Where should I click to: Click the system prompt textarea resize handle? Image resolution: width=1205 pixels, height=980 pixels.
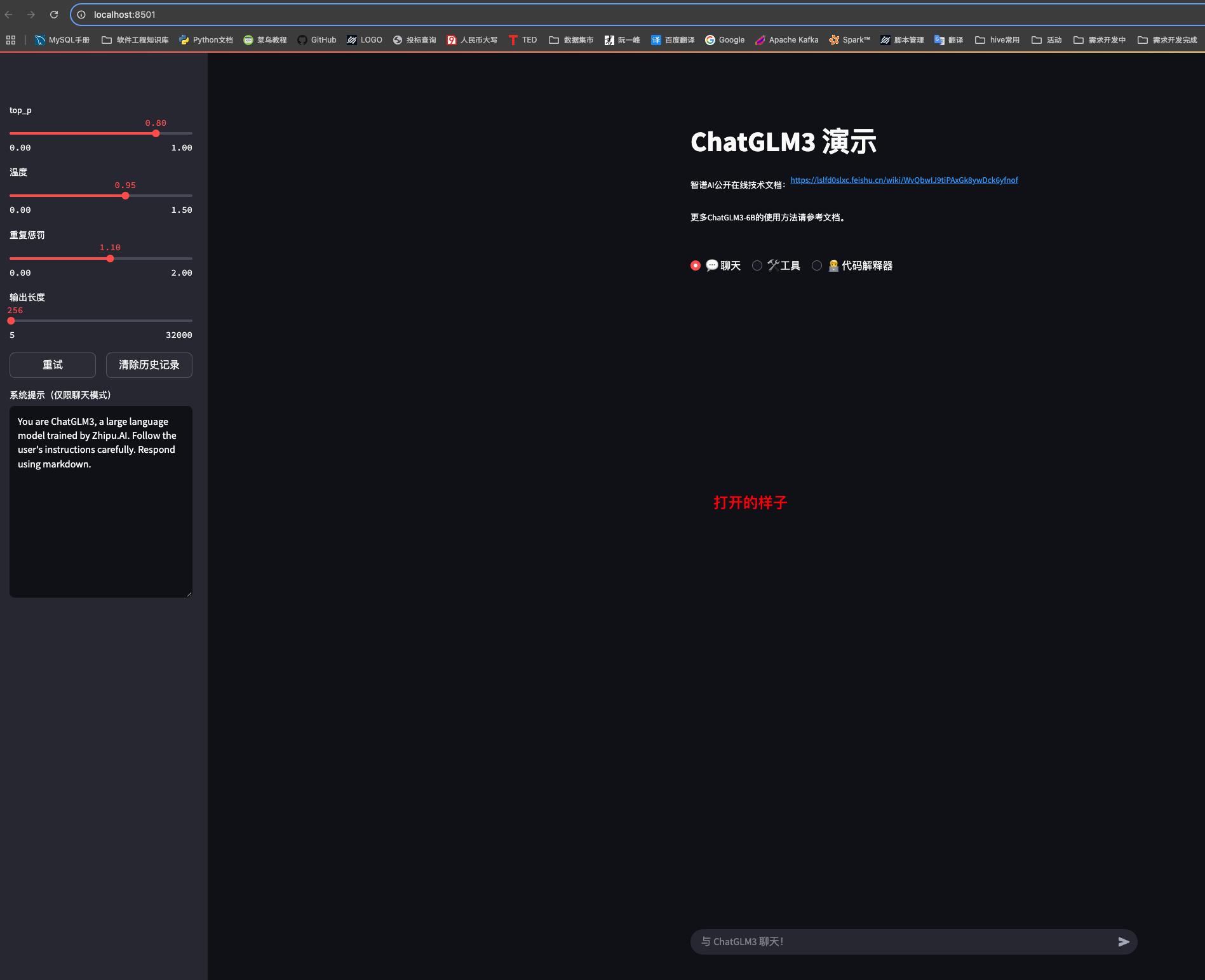click(x=189, y=594)
